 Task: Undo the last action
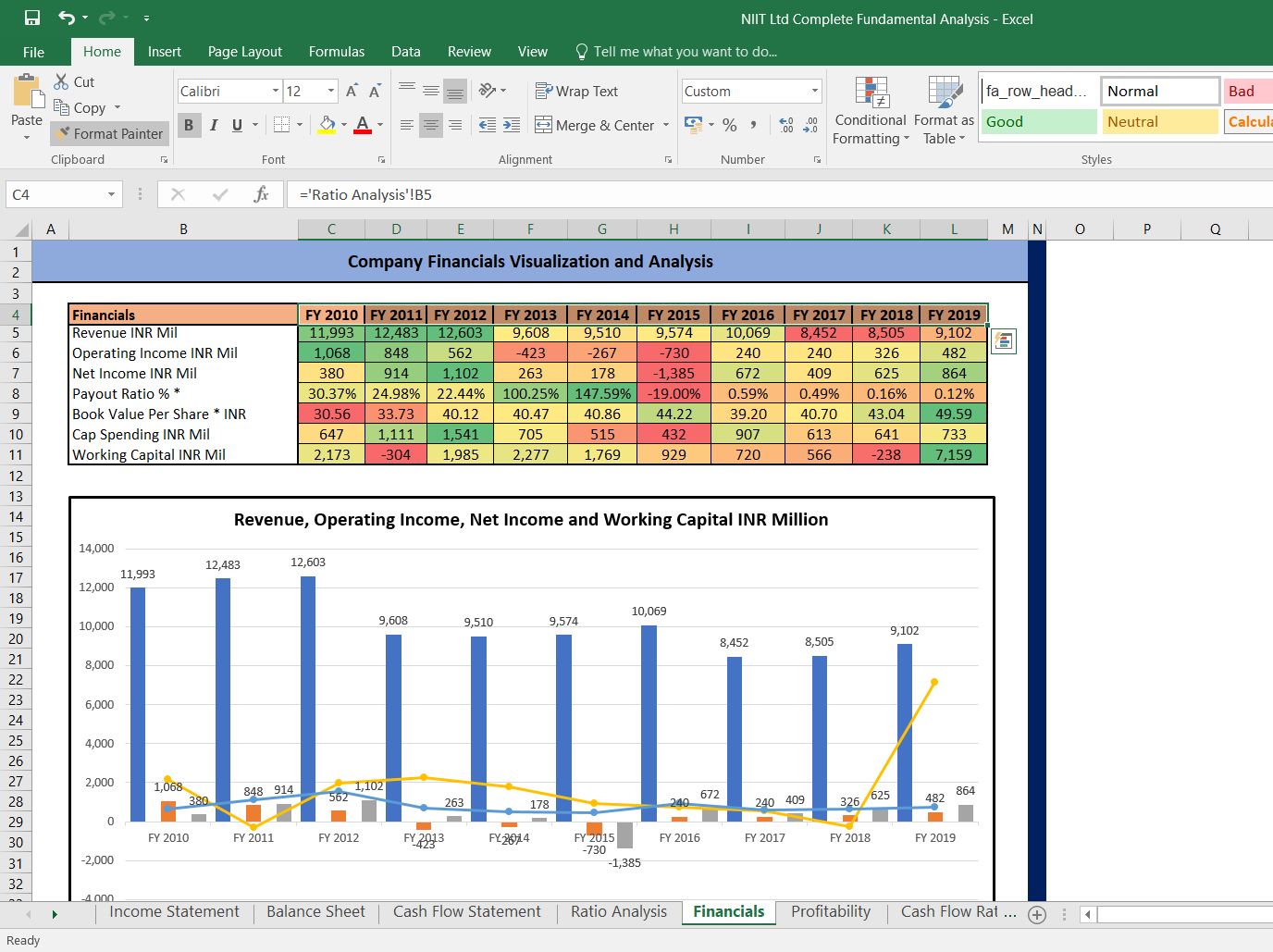pos(66,18)
